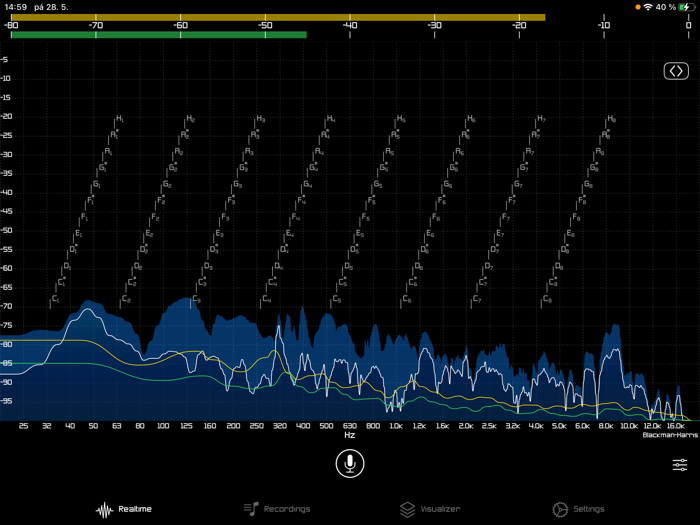
Task: Click the 1.0k frequency axis label
Action: pos(396,426)
